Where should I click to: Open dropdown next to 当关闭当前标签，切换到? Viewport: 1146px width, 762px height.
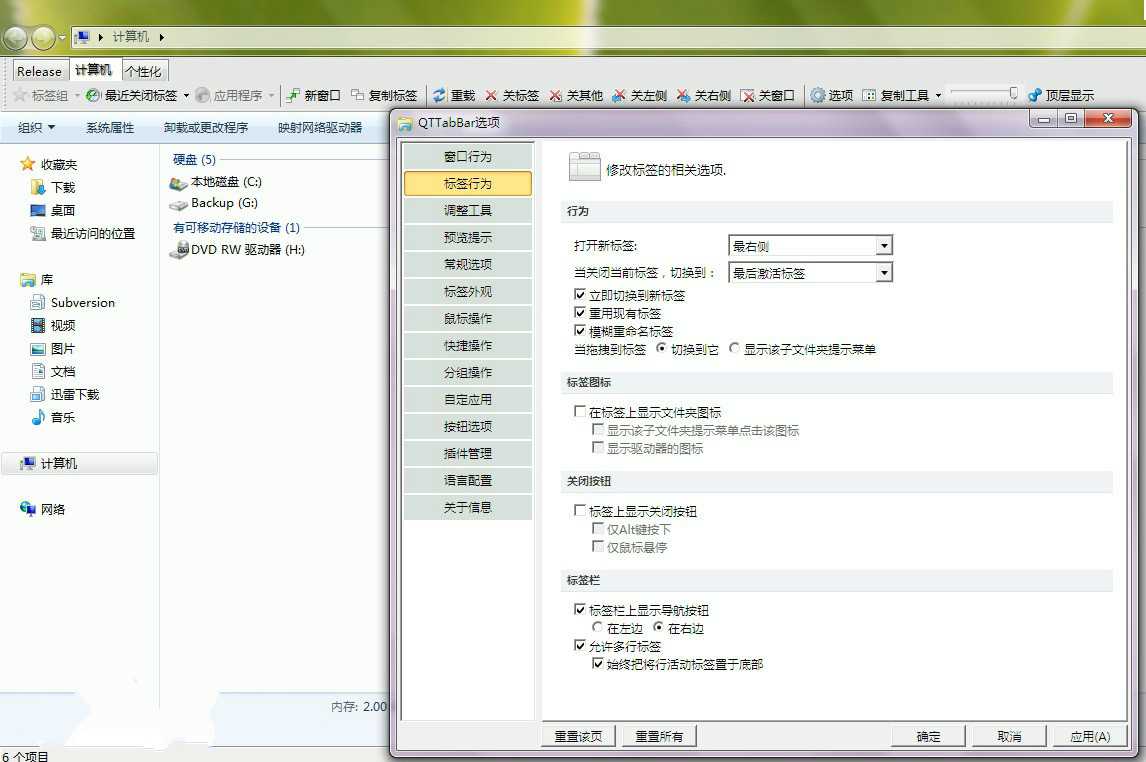point(882,272)
